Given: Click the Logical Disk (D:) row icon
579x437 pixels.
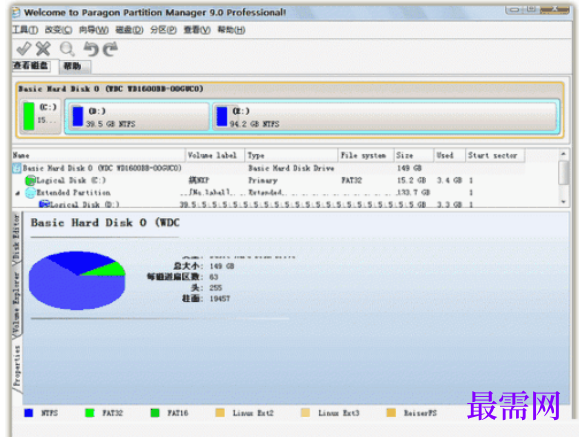Looking at the screenshot, I should coord(44,204).
